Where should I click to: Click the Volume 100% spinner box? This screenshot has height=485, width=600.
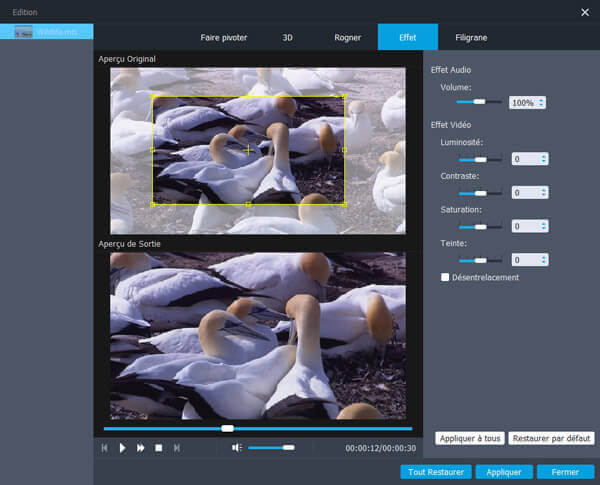(x=527, y=102)
